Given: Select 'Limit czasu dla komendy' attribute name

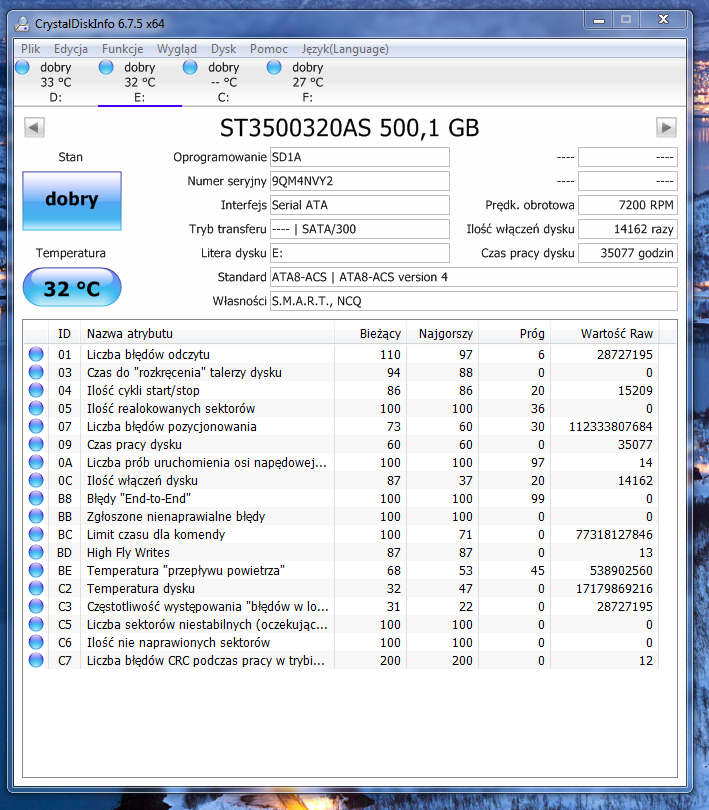Looking at the screenshot, I should pyautogui.click(x=156, y=535).
